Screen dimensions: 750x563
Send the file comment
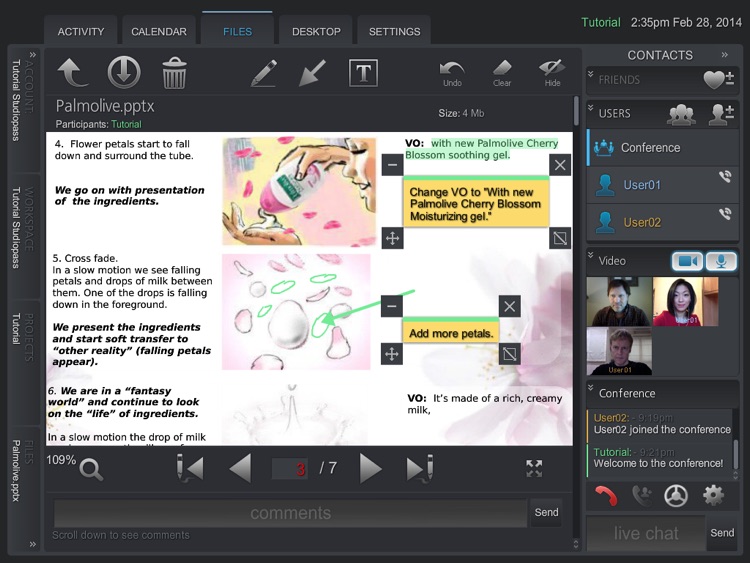coord(546,512)
